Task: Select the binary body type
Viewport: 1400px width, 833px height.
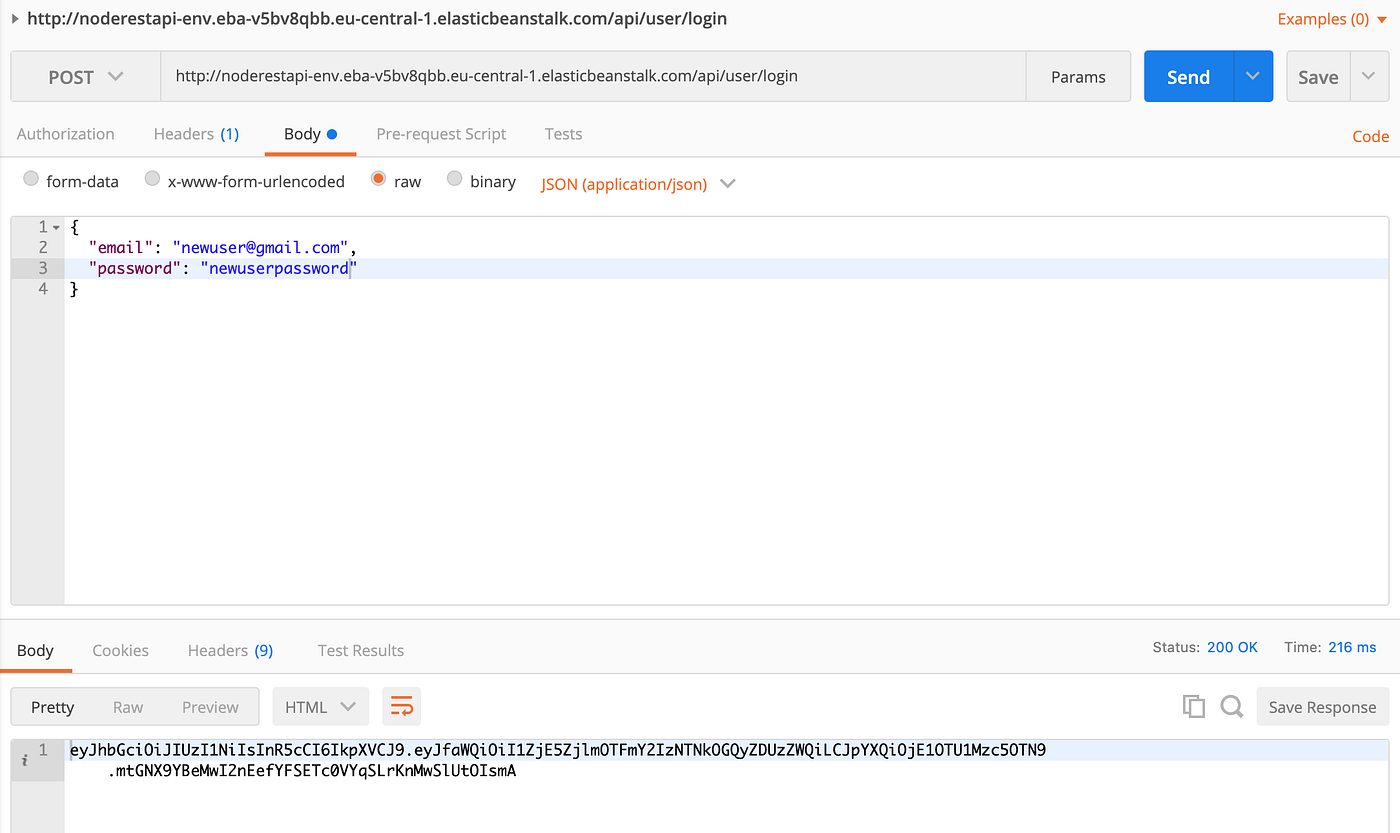Action: pos(455,178)
